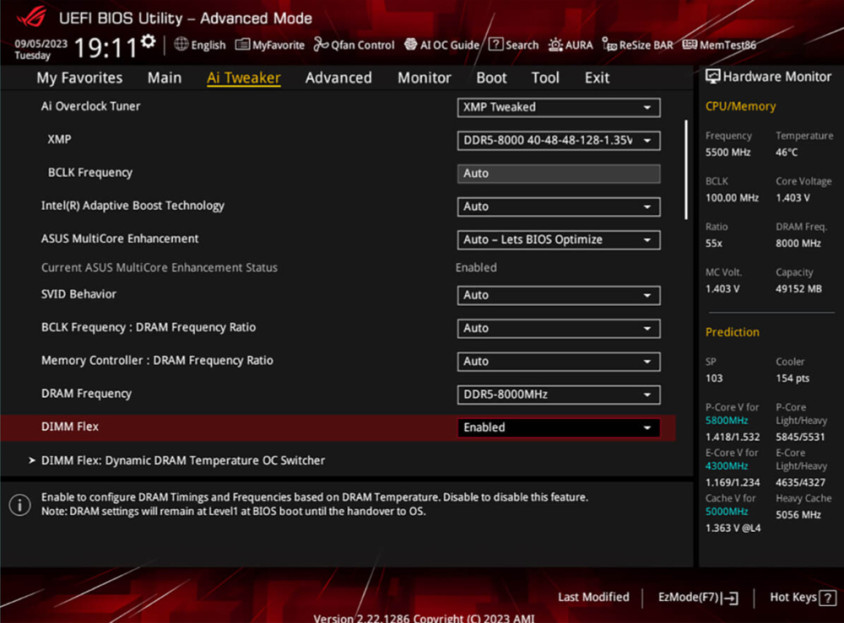
Task: Launch AI OC Guide icon
Action: point(411,44)
